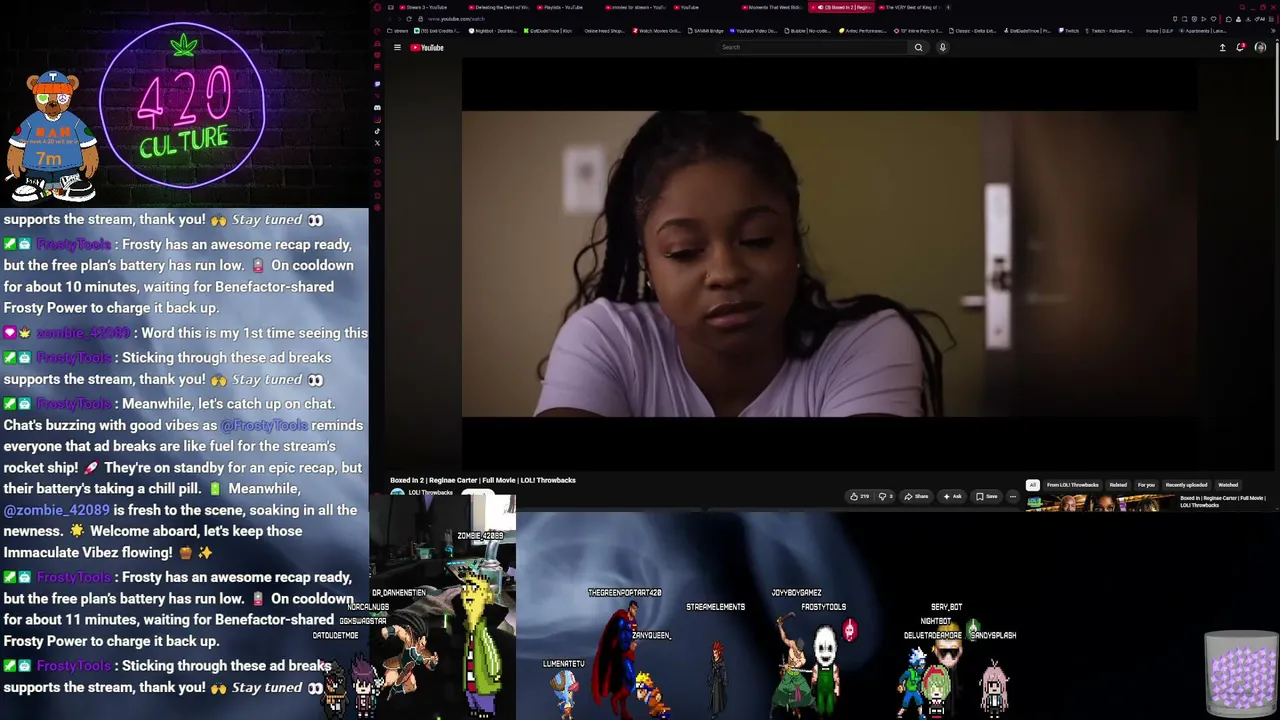Viewport: 1280px width, 720px height.
Task: Open more actions ellipsis under video
Action: (1012, 496)
